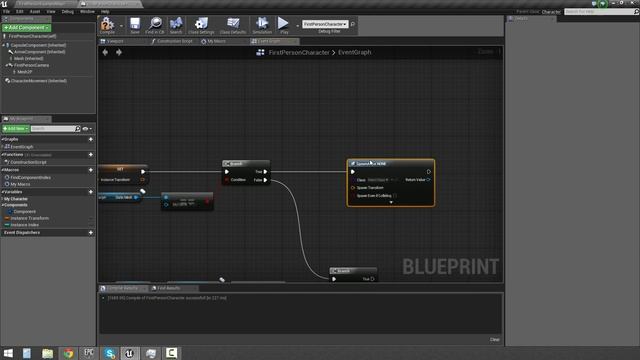Click the graph navigate forward arrow
Viewport: 640px width, 360px height.
(119, 52)
